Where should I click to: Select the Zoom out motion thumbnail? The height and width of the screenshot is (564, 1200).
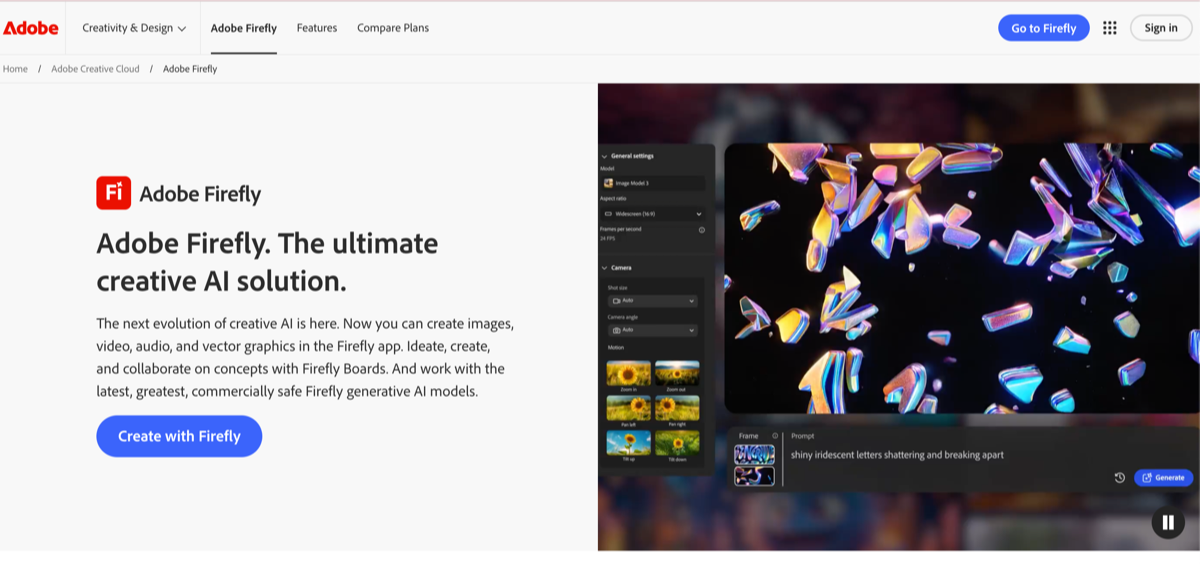[677, 373]
